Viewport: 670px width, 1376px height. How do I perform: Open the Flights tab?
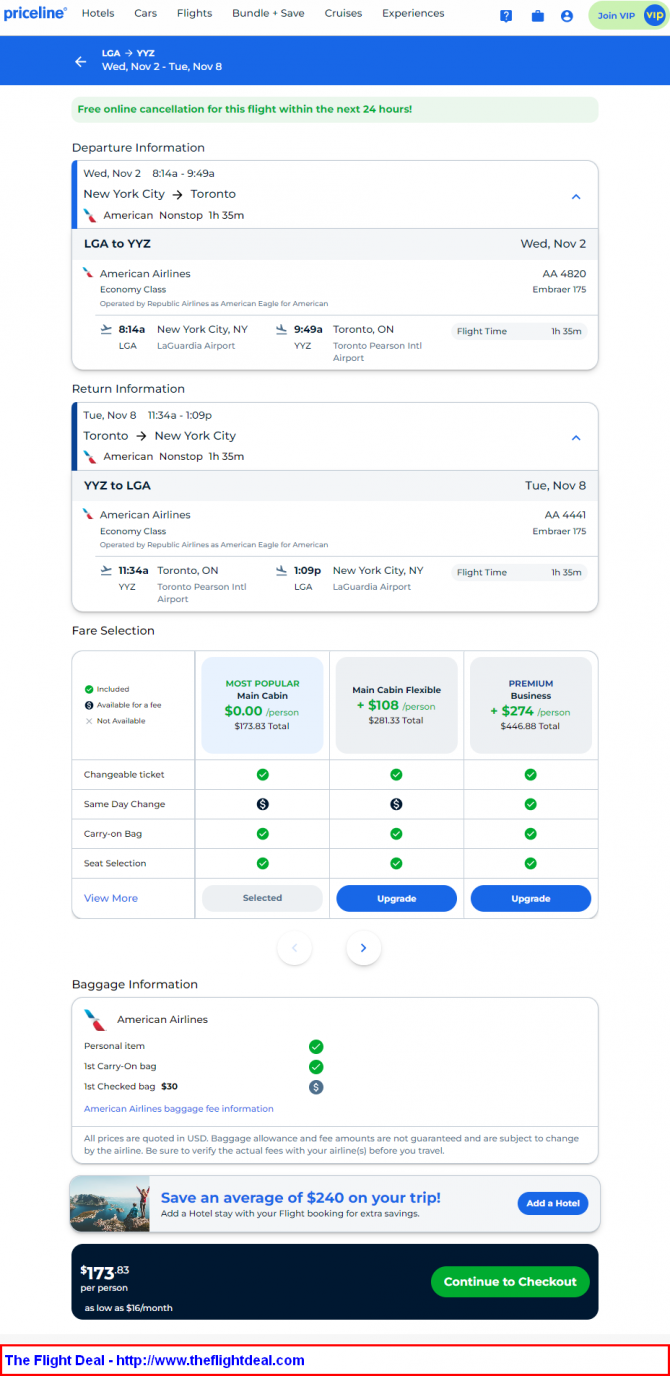click(x=194, y=14)
